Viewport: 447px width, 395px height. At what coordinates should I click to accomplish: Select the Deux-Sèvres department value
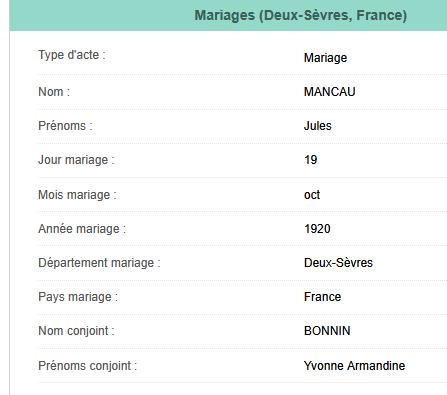pos(338,263)
